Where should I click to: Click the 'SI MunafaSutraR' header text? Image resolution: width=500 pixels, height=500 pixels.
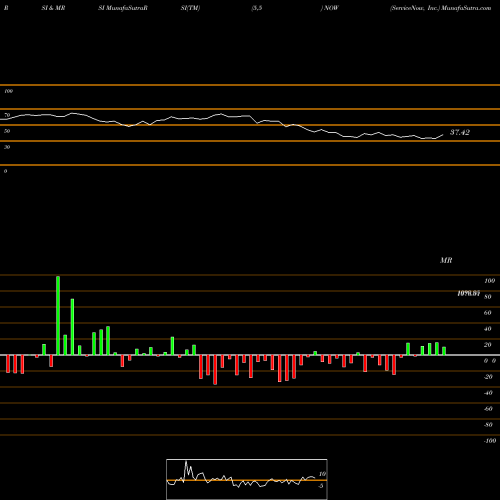tap(123, 8)
